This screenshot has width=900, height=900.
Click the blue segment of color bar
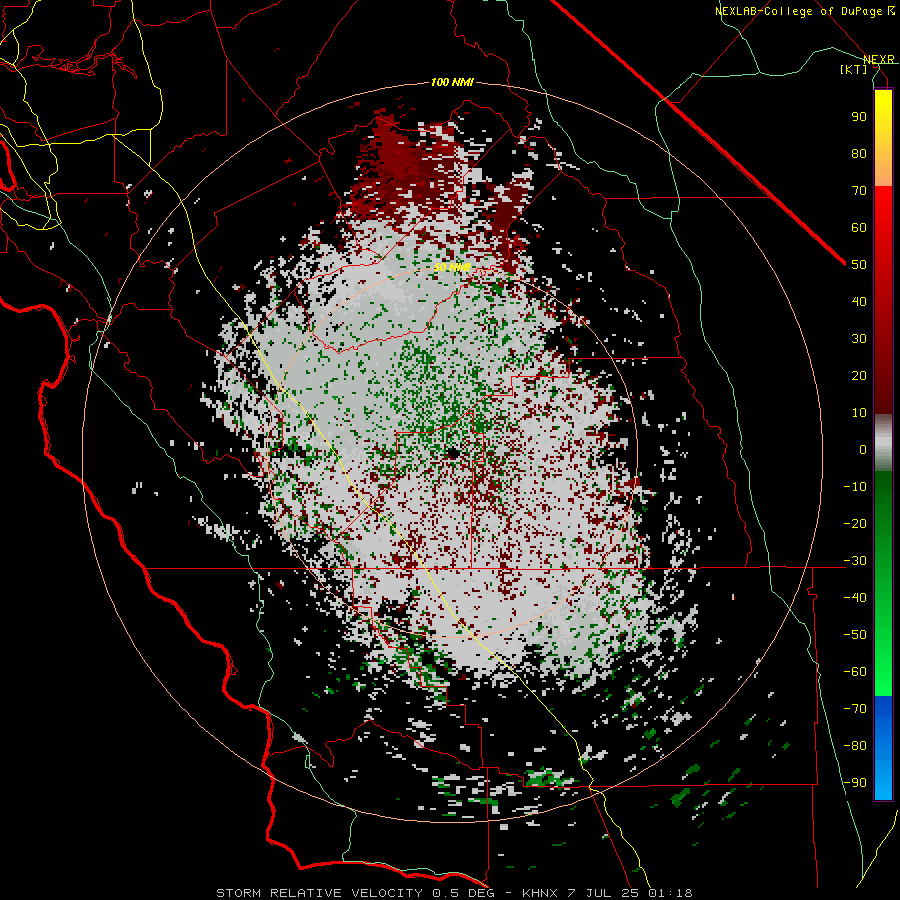pos(883,747)
